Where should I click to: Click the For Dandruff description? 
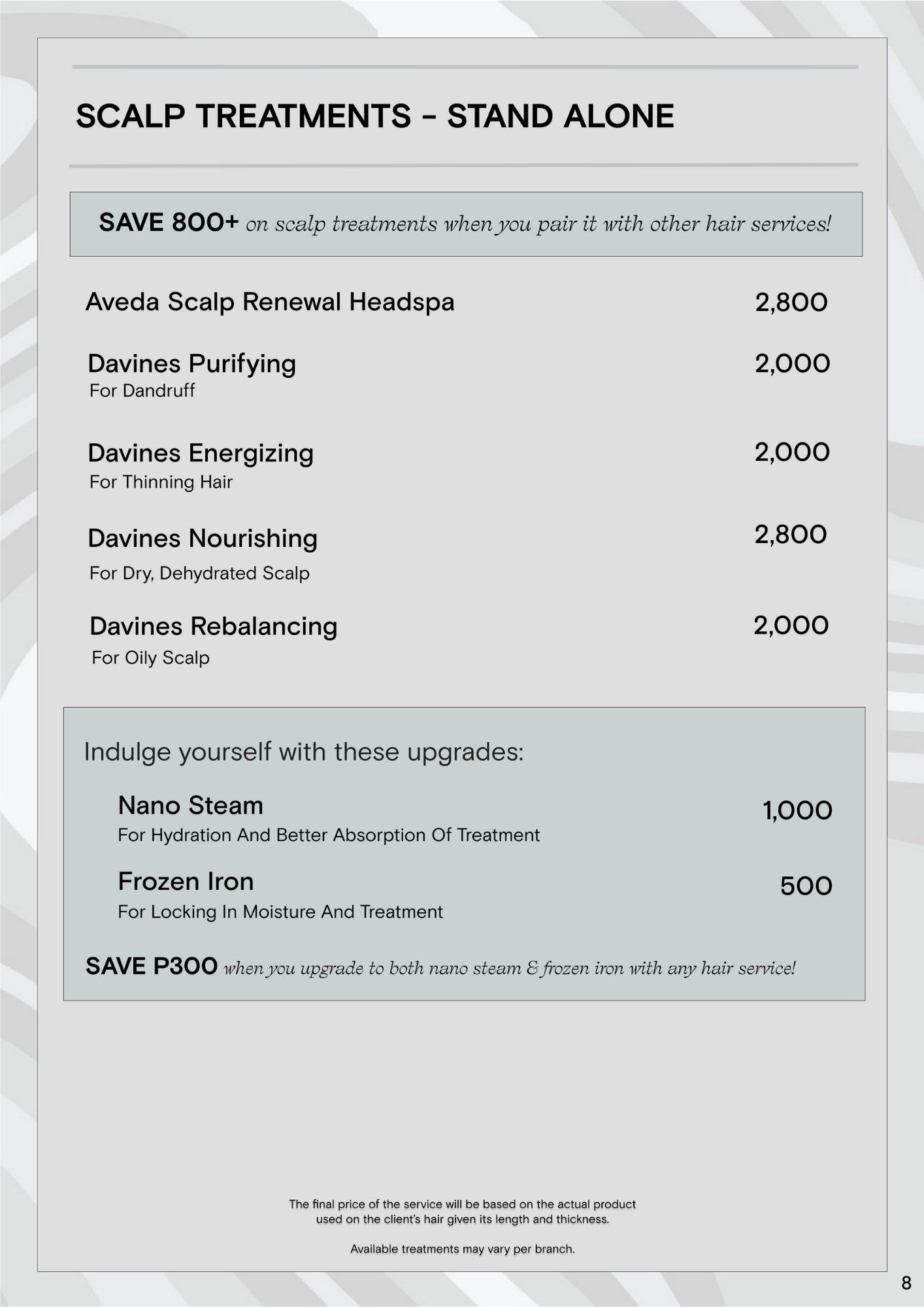(142, 391)
